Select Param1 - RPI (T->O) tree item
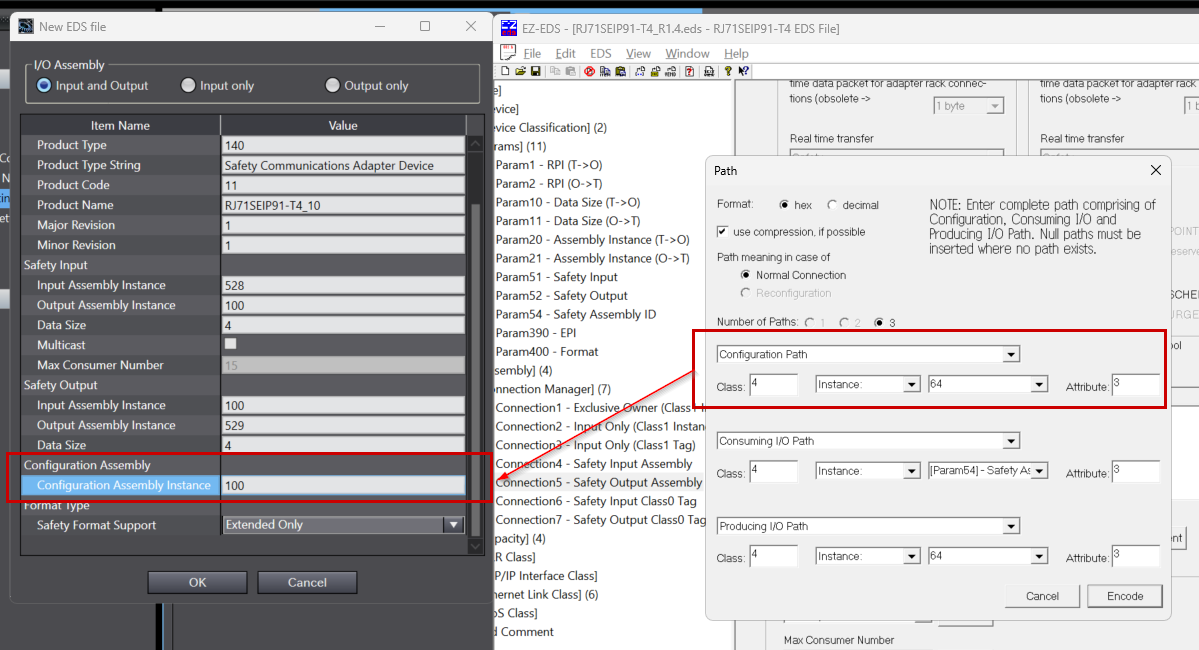Screen dimensions: 1199x650 (548, 165)
